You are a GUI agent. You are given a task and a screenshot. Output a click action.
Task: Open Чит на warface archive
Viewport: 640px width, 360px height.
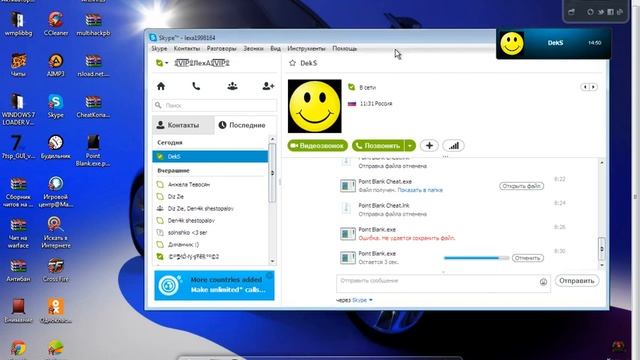tap(18, 233)
